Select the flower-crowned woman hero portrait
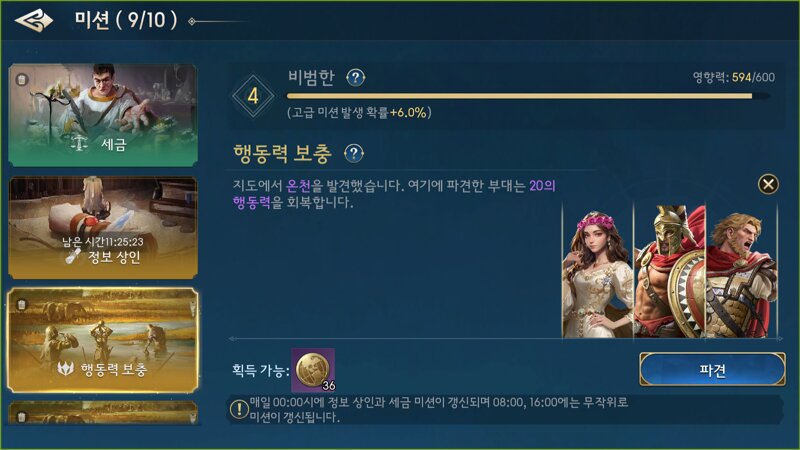This screenshot has width=800, height=450. tap(598, 270)
